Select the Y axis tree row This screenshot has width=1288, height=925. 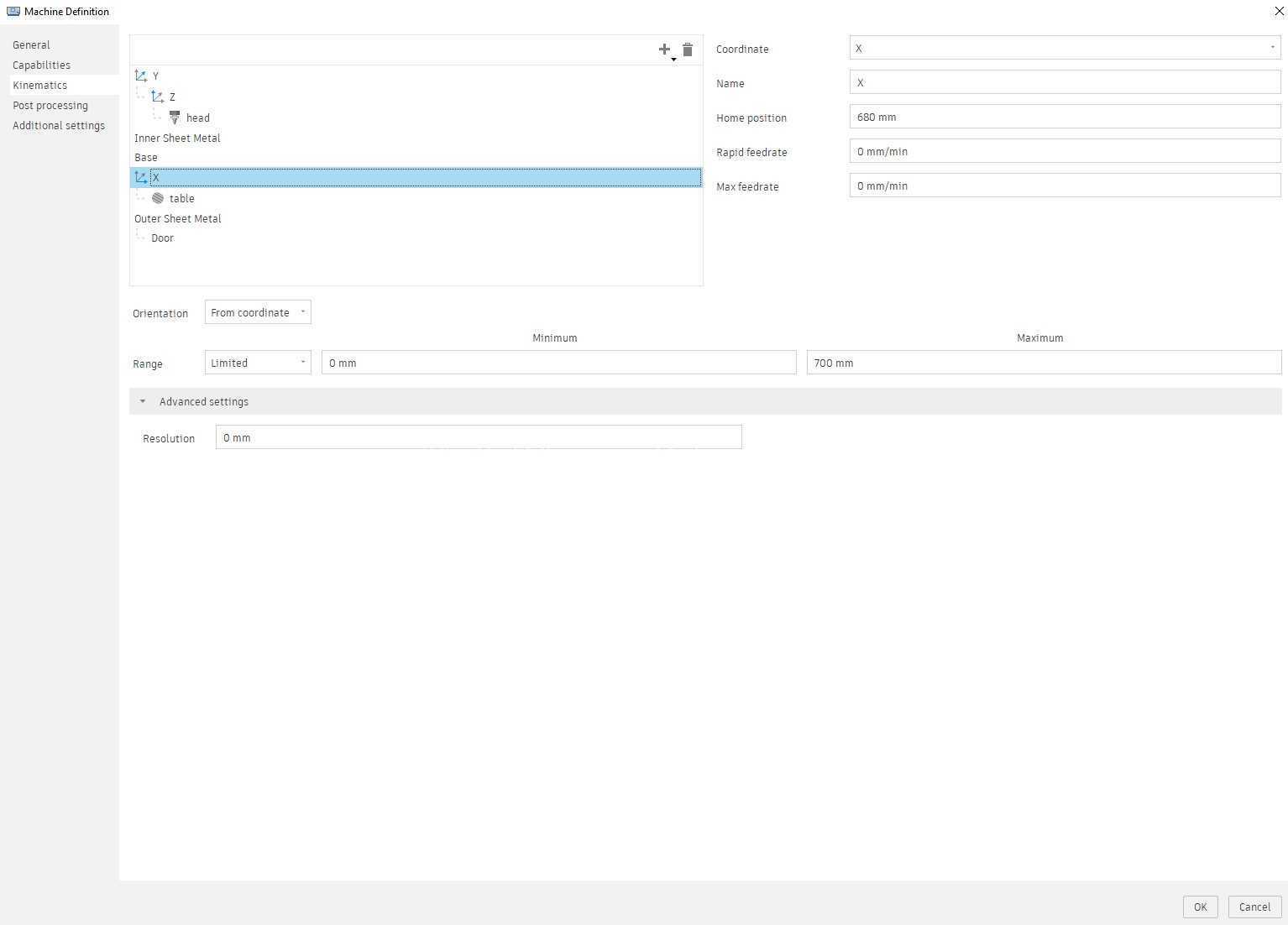(416, 76)
